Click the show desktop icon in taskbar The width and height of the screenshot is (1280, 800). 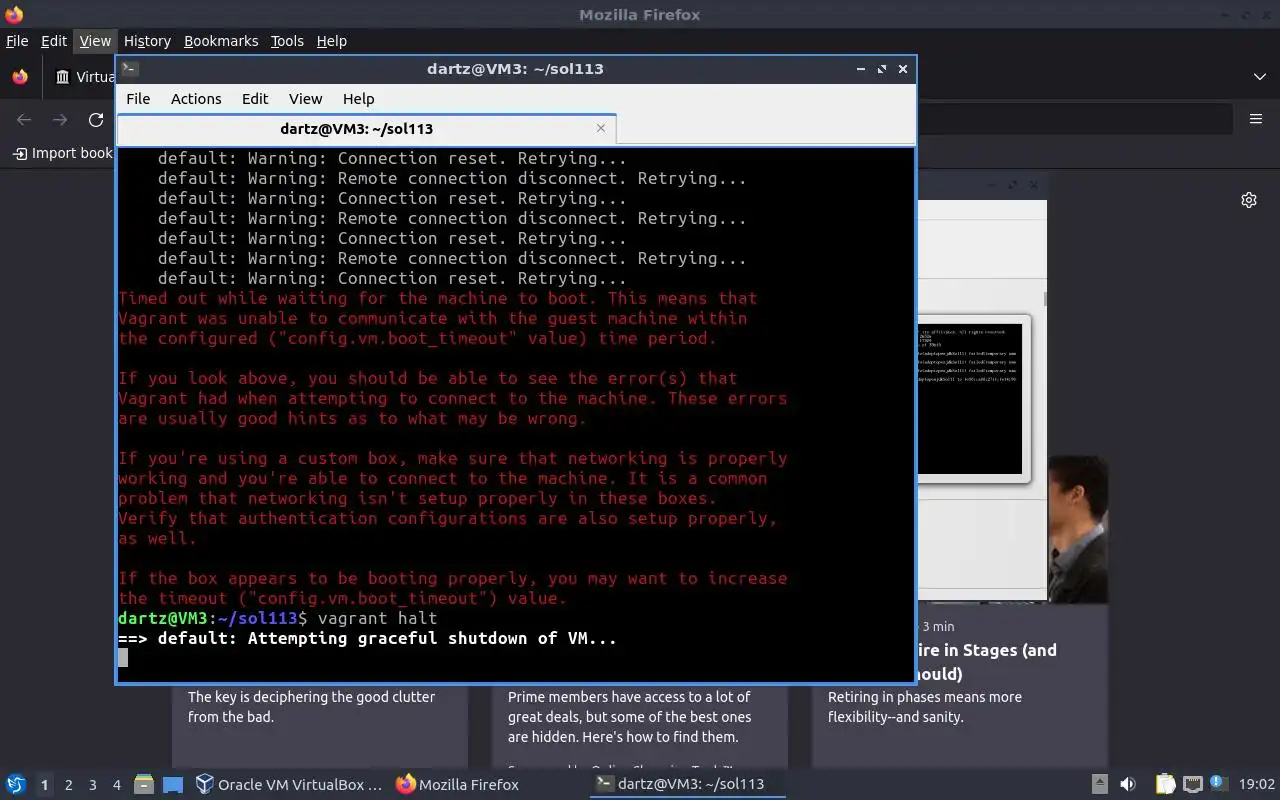(172, 785)
